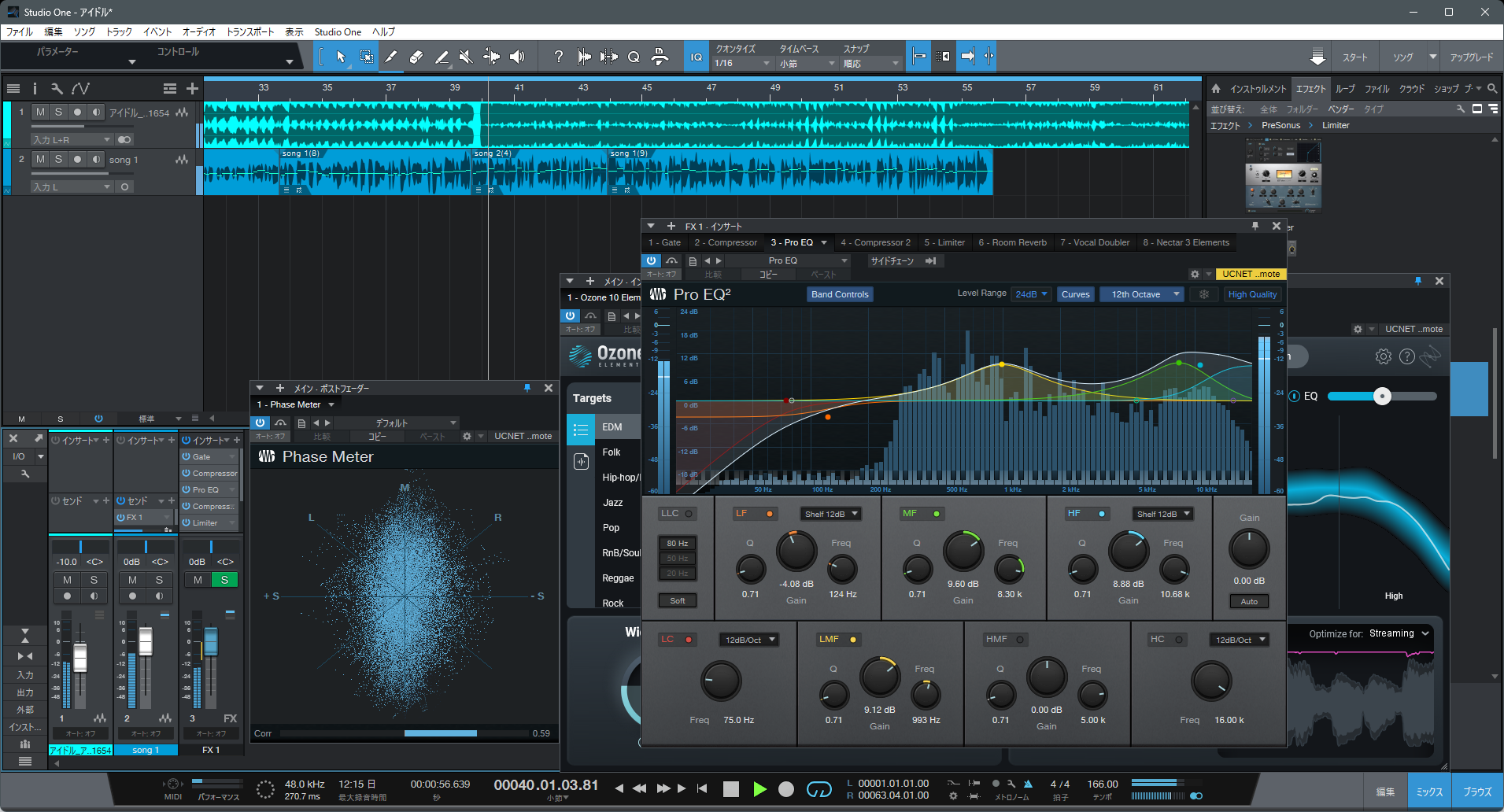Click FX 1 channel fader in mixer
This screenshot has height=812, width=1504.
pos(210,643)
